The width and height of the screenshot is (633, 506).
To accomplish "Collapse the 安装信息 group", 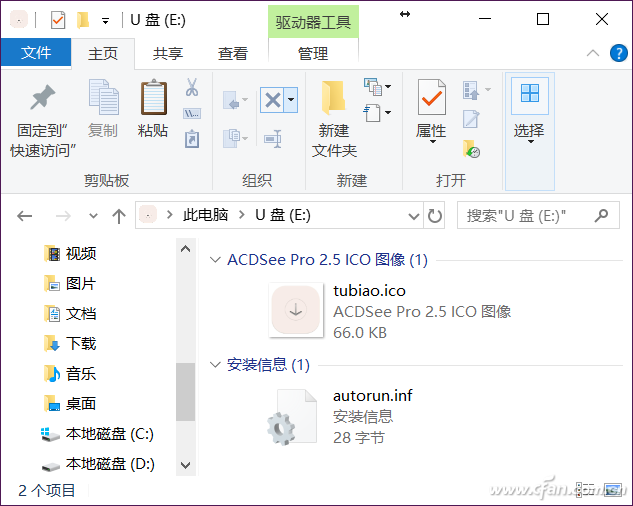I will (x=215, y=365).
